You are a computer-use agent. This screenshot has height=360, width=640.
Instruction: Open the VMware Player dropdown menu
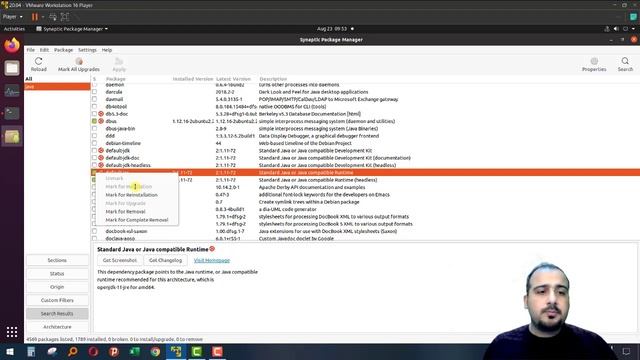tap(13, 17)
